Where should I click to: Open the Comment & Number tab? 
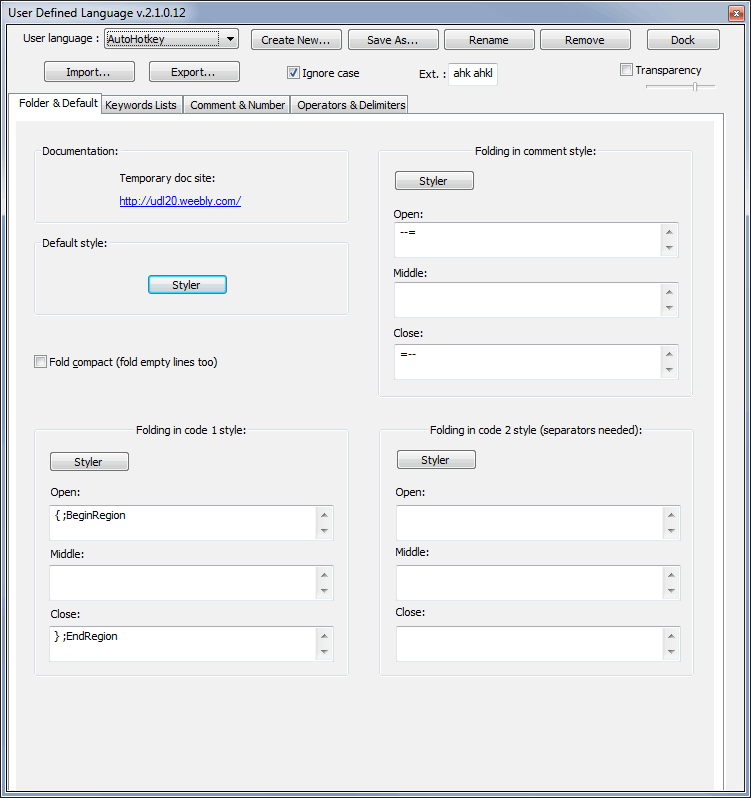[237, 105]
